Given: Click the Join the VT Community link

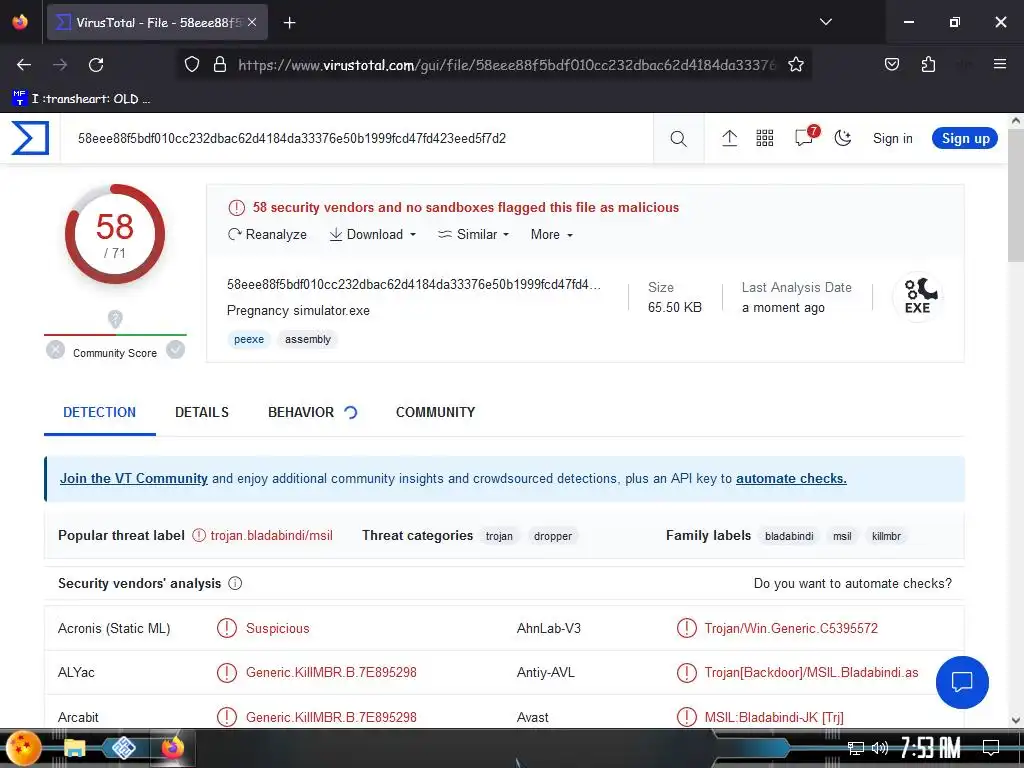Looking at the screenshot, I should tap(134, 479).
